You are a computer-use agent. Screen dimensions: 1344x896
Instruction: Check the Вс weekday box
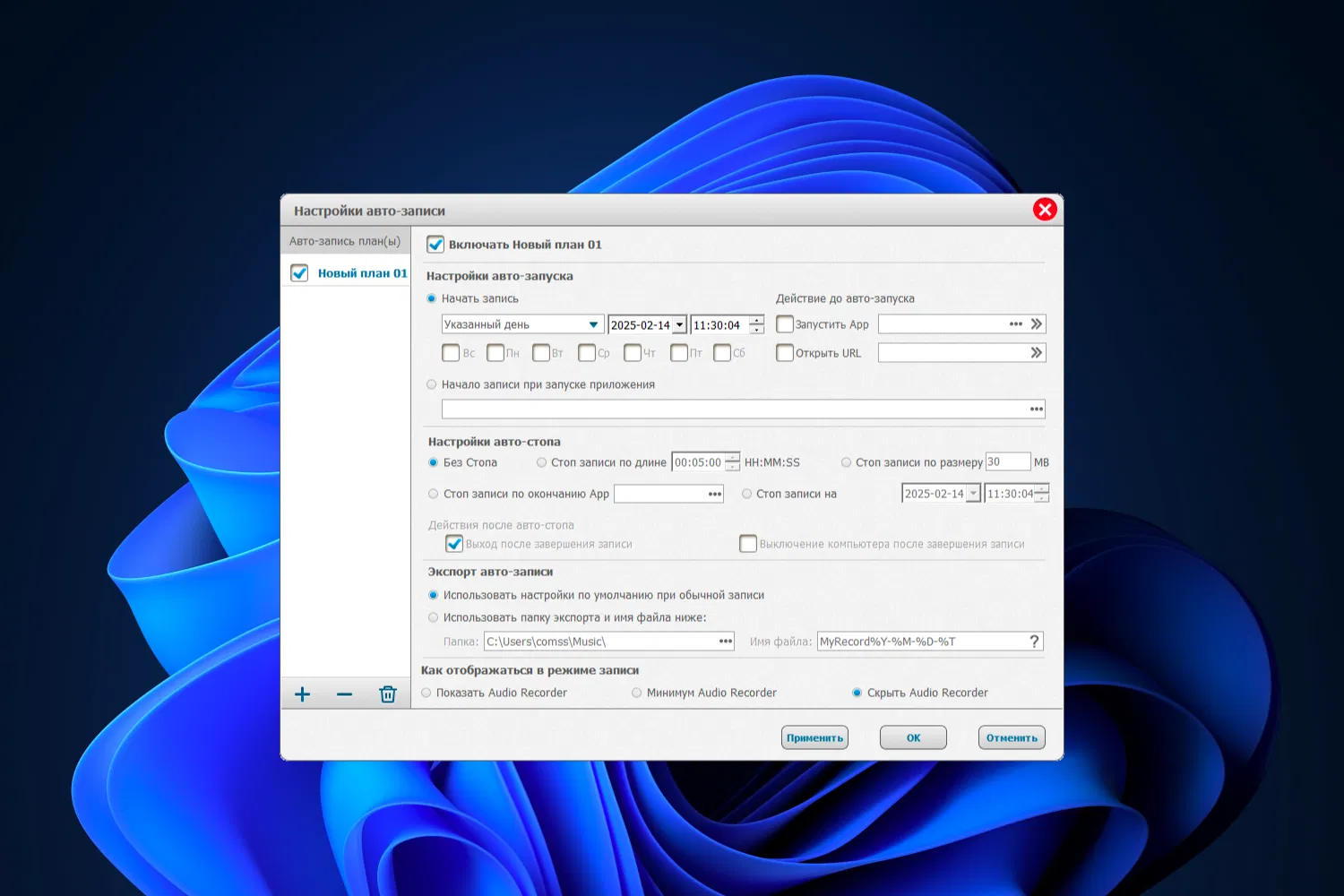(x=451, y=353)
